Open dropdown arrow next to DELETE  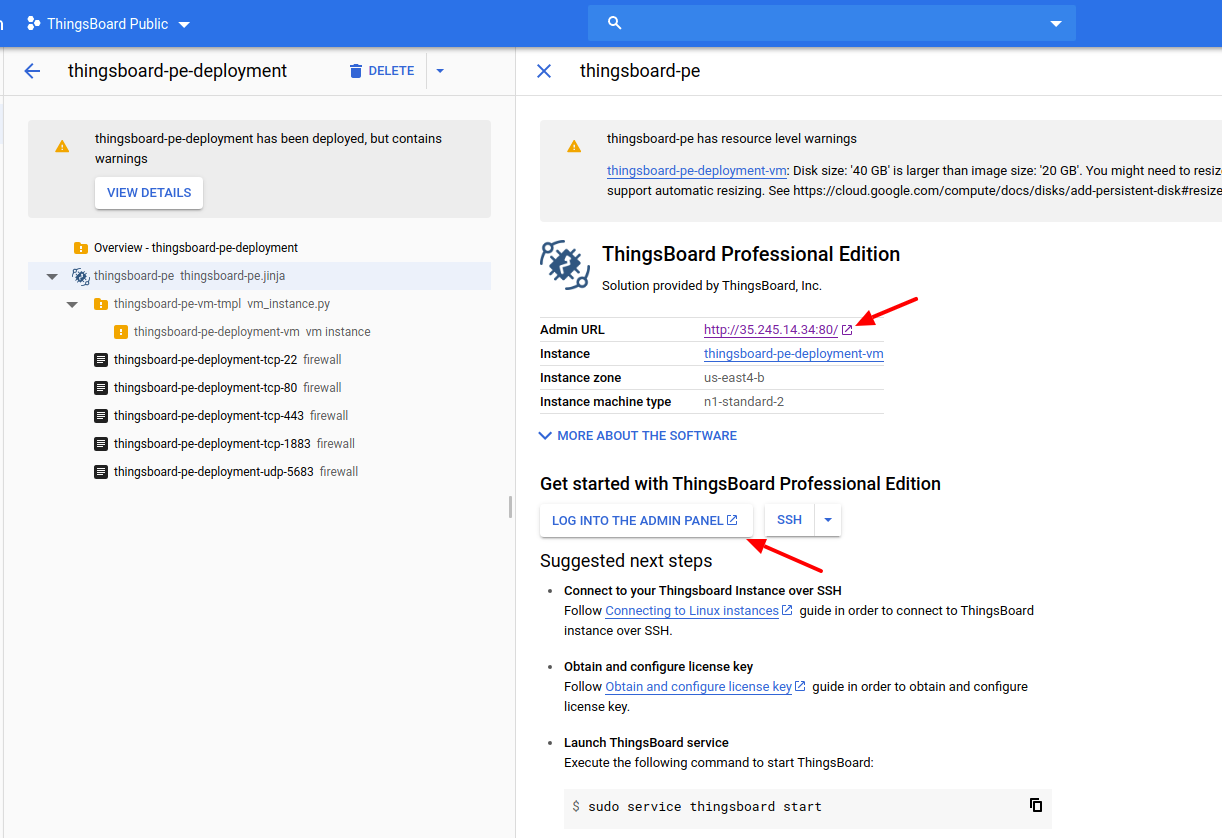pos(440,71)
